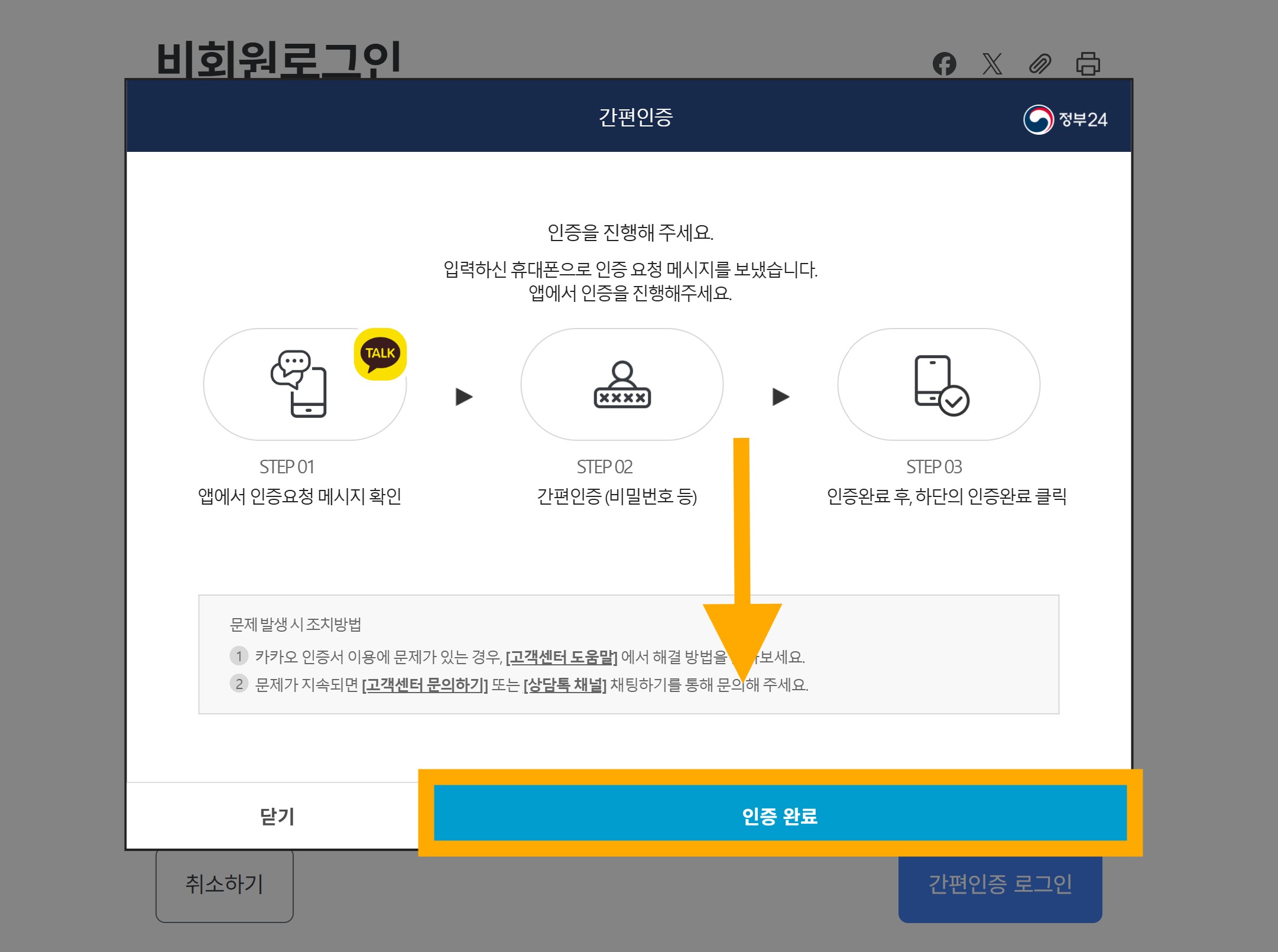
Task: Click the STEP 03 description text
Action: point(946,496)
